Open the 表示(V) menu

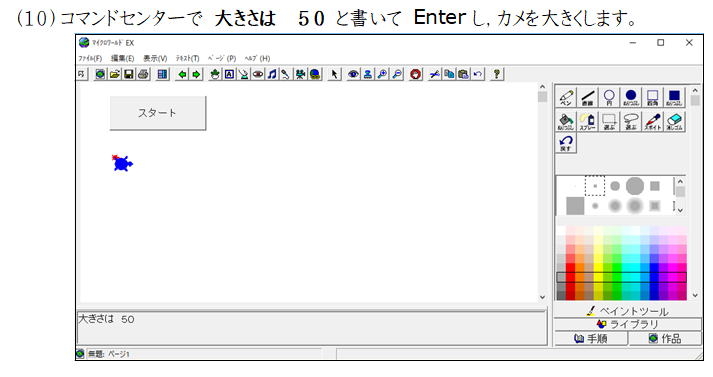coord(155,58)
